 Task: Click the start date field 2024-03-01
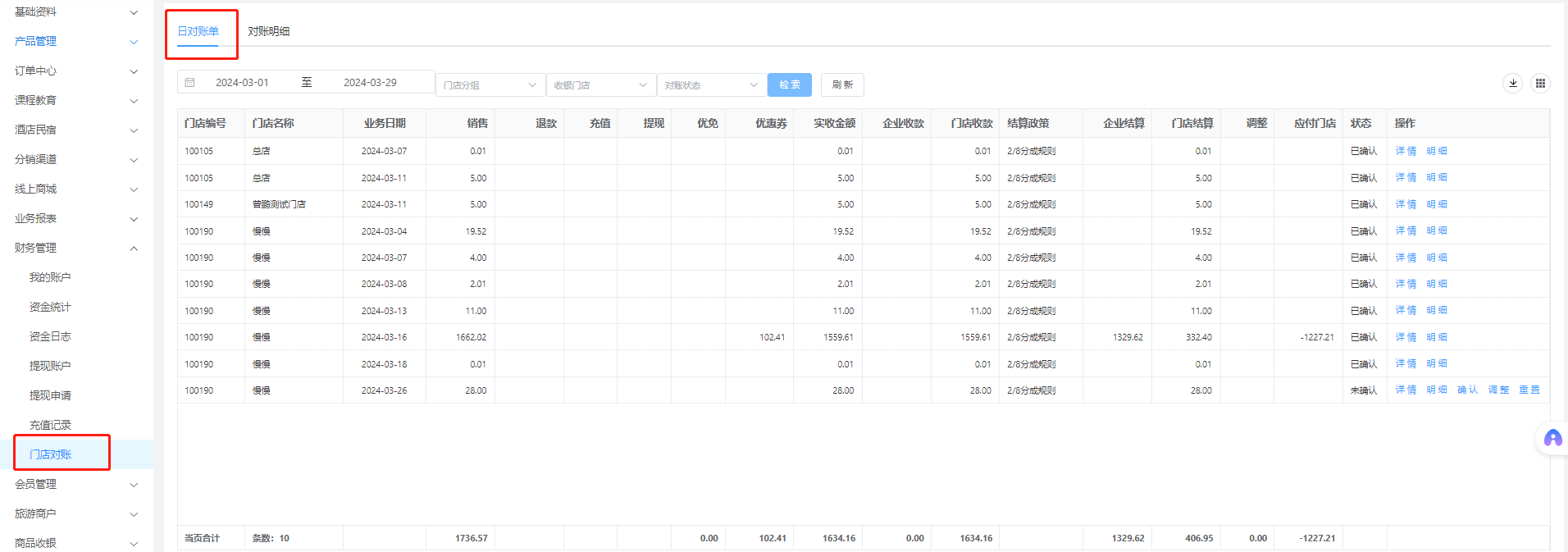pos(242,83)
